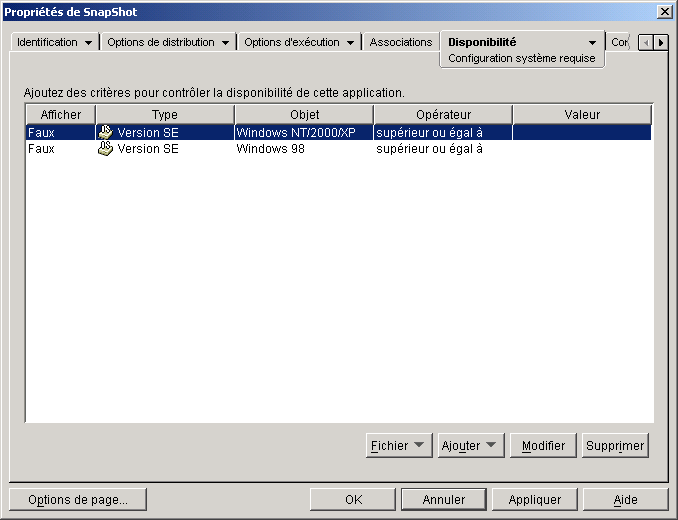Click 'supérieur ou égal à' in Windows NT/2000/XP row
The width and height of the screenshot is (678, 520).
(429, 132)
